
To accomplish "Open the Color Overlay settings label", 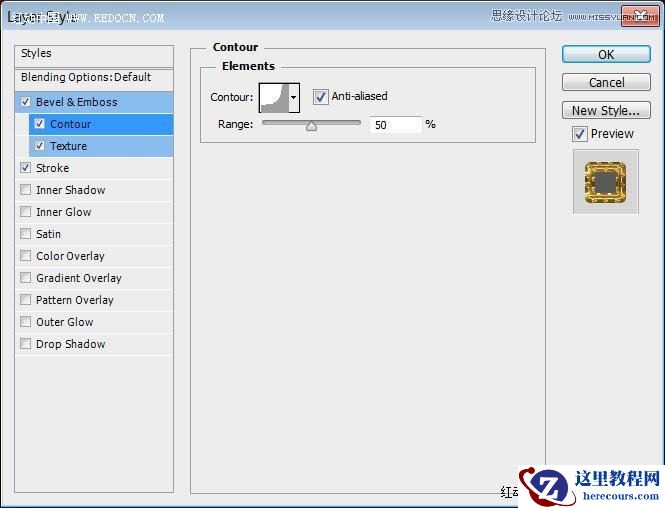I will [70, 257].
